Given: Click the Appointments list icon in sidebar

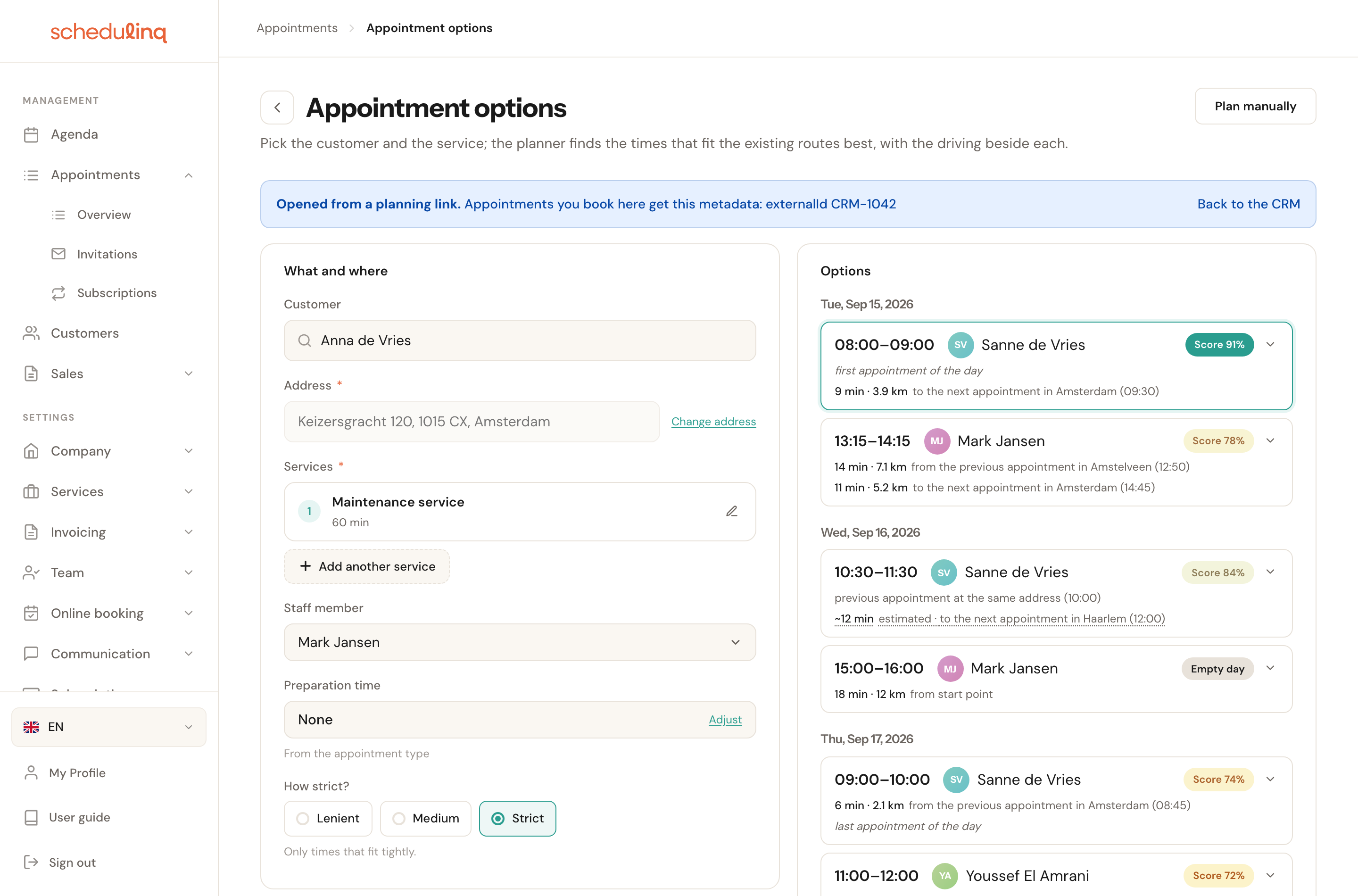Looking at the screenshot, I should [x=32, y=175].
